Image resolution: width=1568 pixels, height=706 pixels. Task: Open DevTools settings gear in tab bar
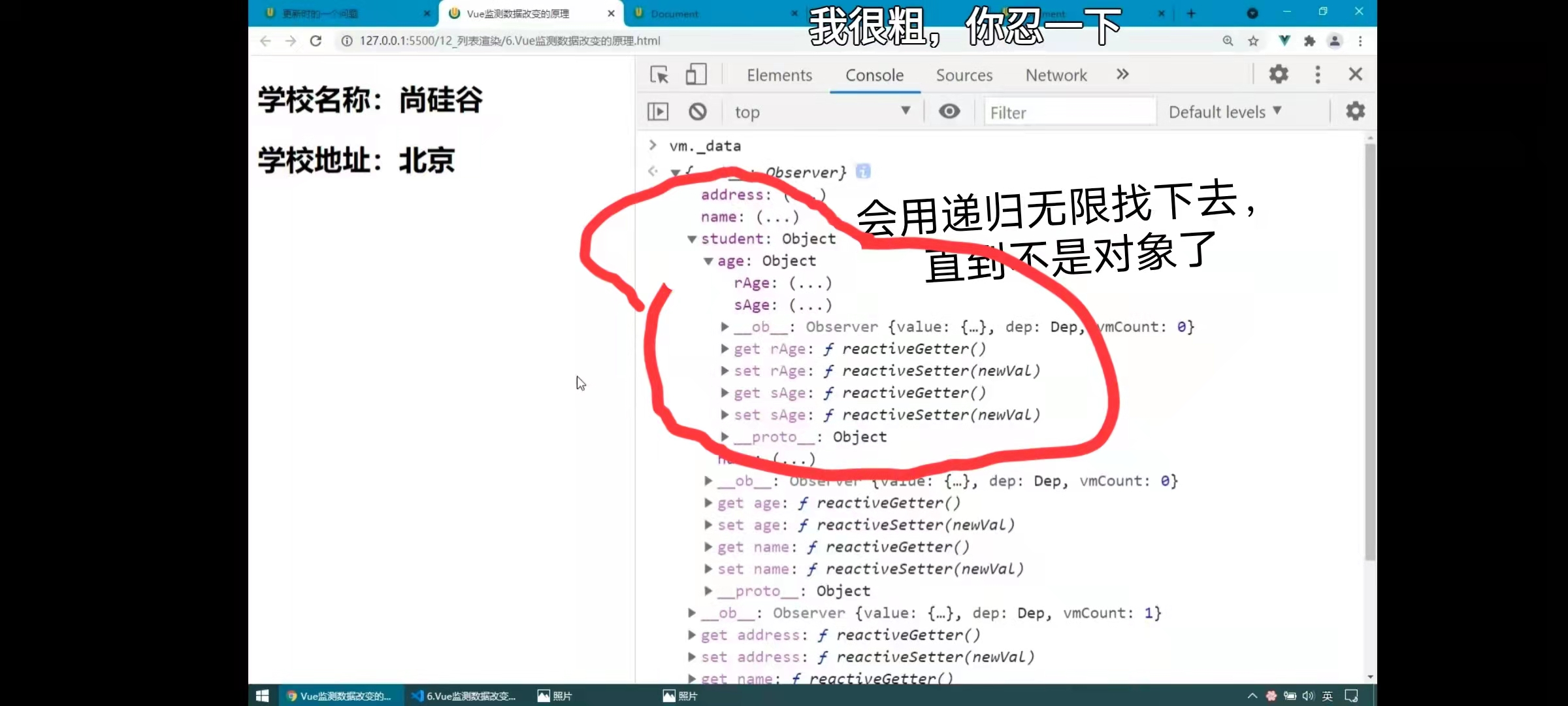[1279, 75]
